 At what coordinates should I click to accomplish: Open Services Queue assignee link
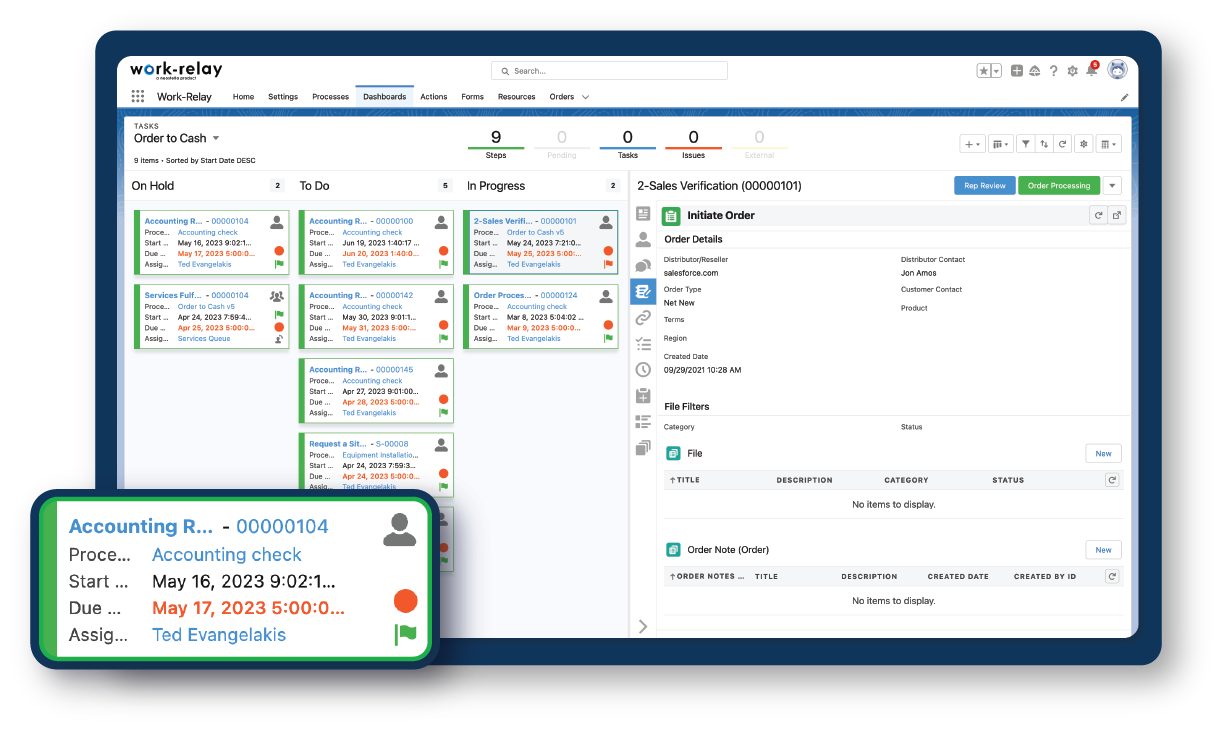(204, 338)
